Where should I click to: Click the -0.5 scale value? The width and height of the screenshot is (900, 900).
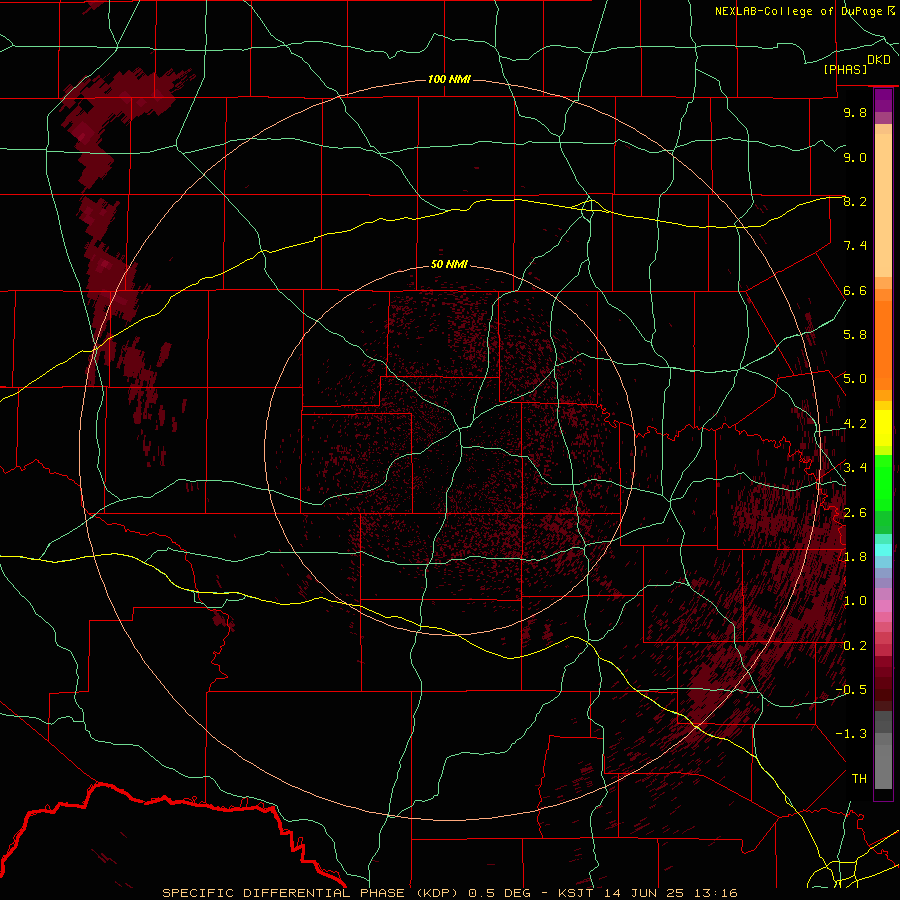click(x=851, y=689)
